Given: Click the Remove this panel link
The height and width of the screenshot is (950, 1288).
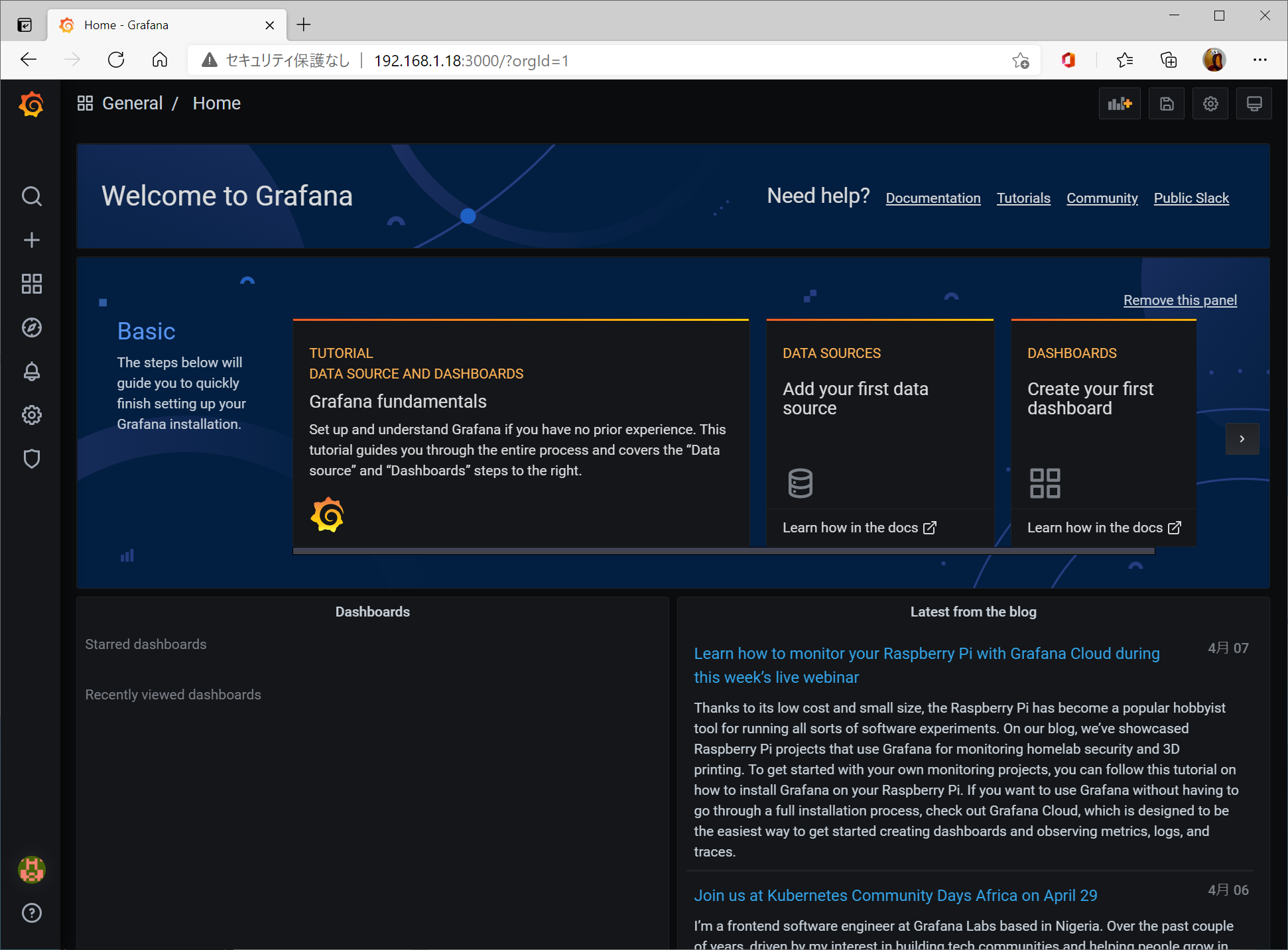Looking at the screenshot, I should (x=1180, y=300).
